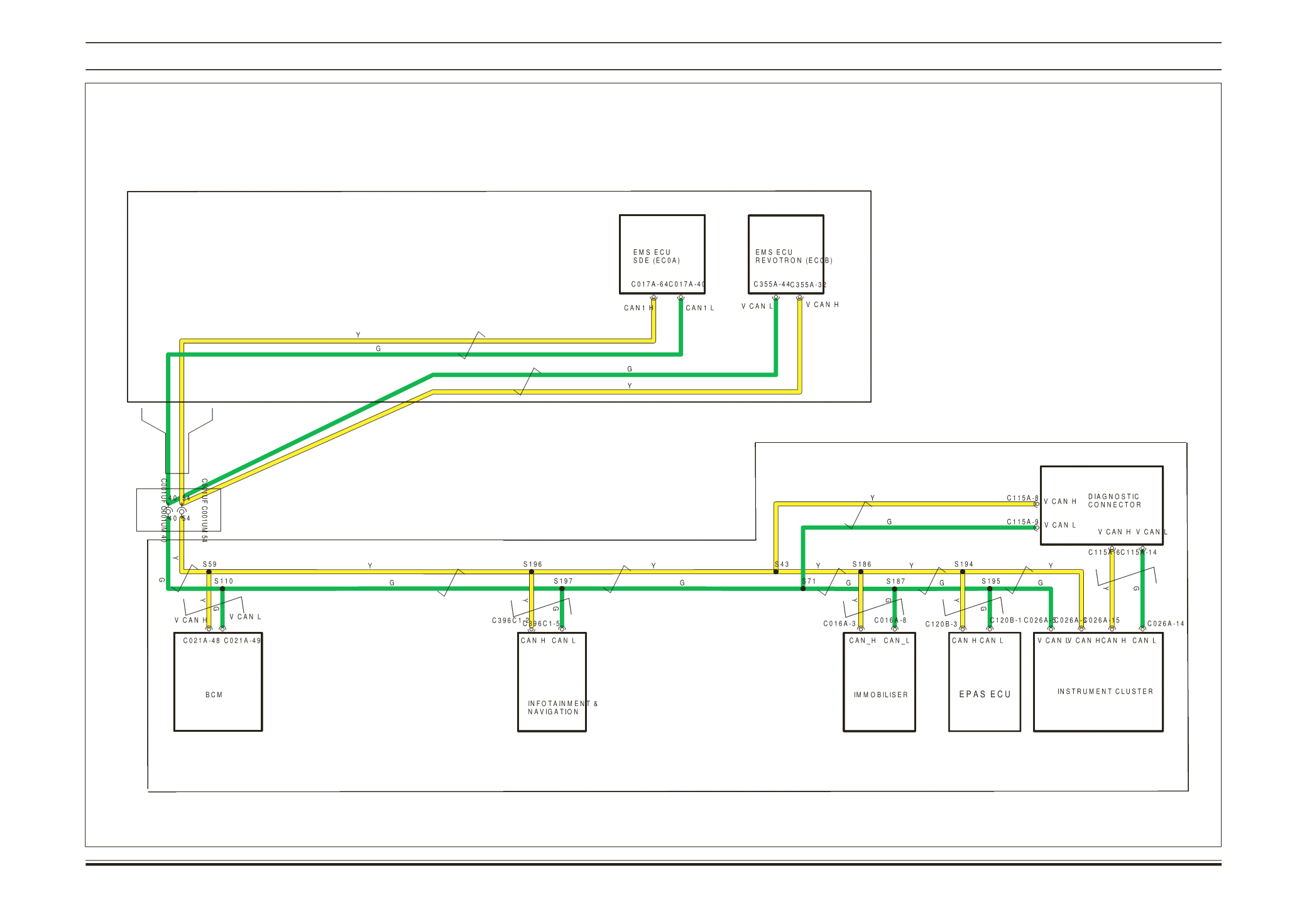Select the Diagnostic Connector box
This screenshot has height=924, width=1307.
click(1101, 505)
